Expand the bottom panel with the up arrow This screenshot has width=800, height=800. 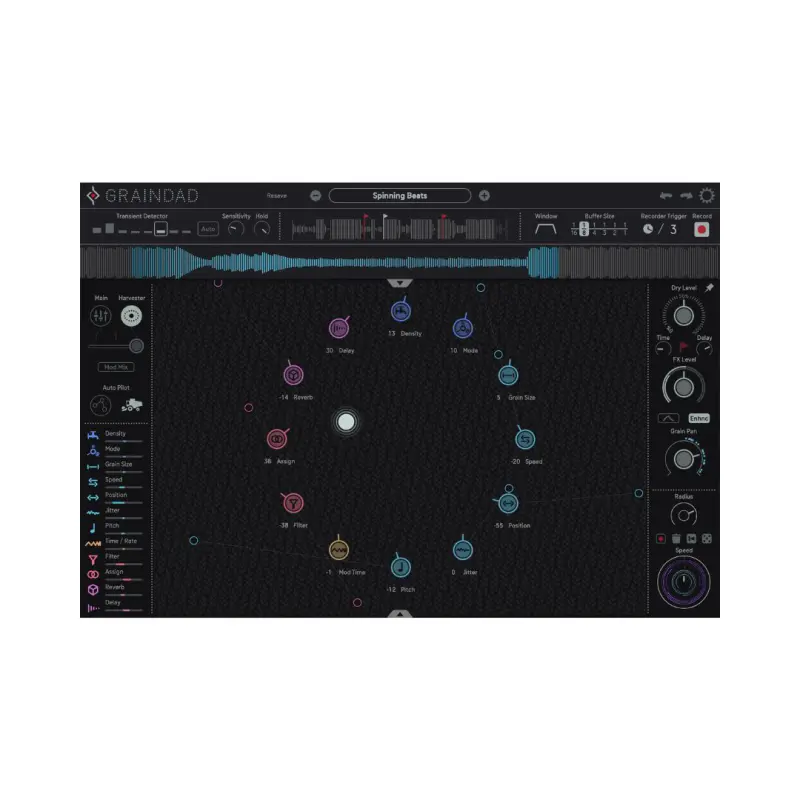pos(399,614)
